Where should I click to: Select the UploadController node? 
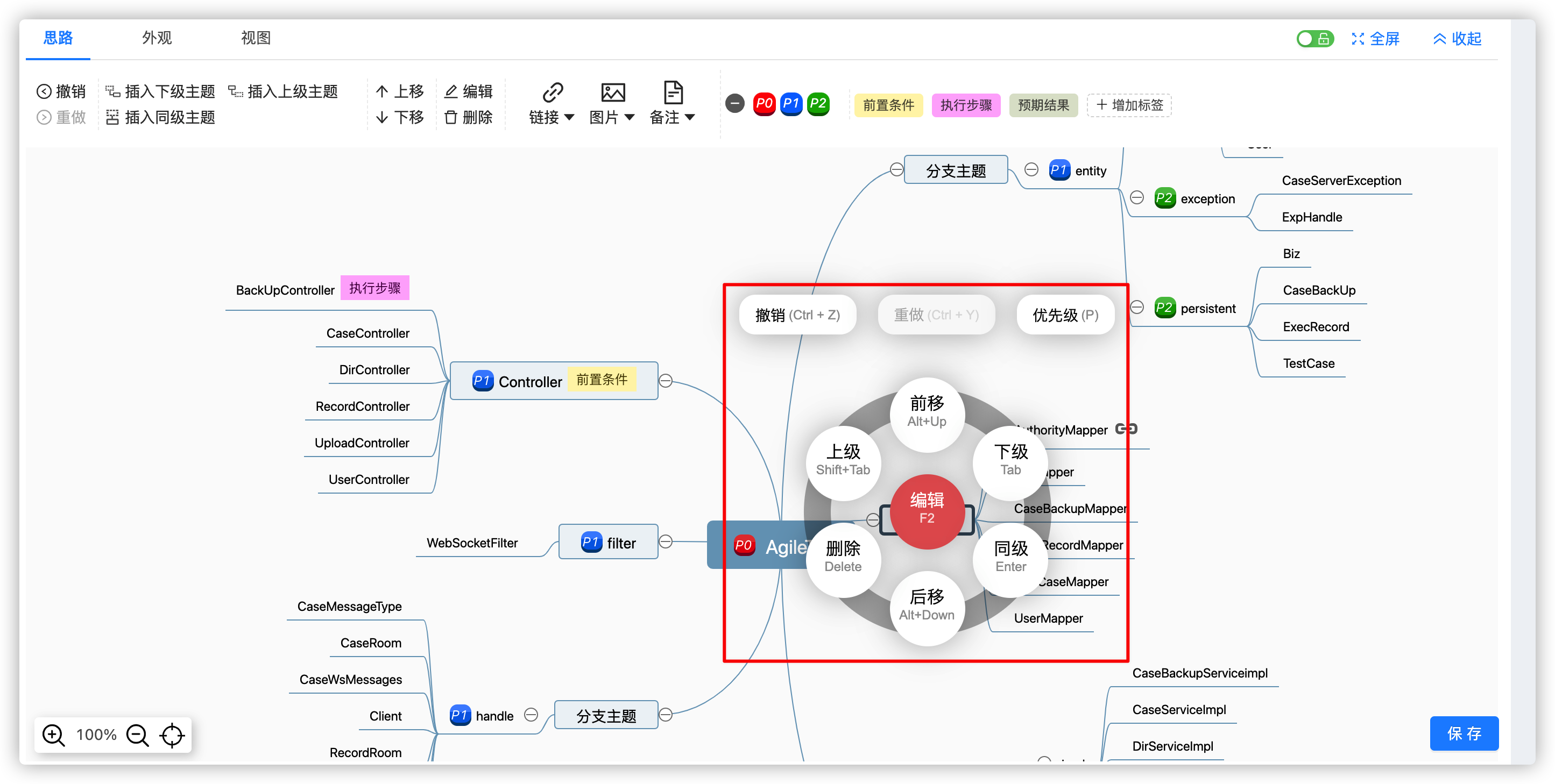tap(362, 443)
